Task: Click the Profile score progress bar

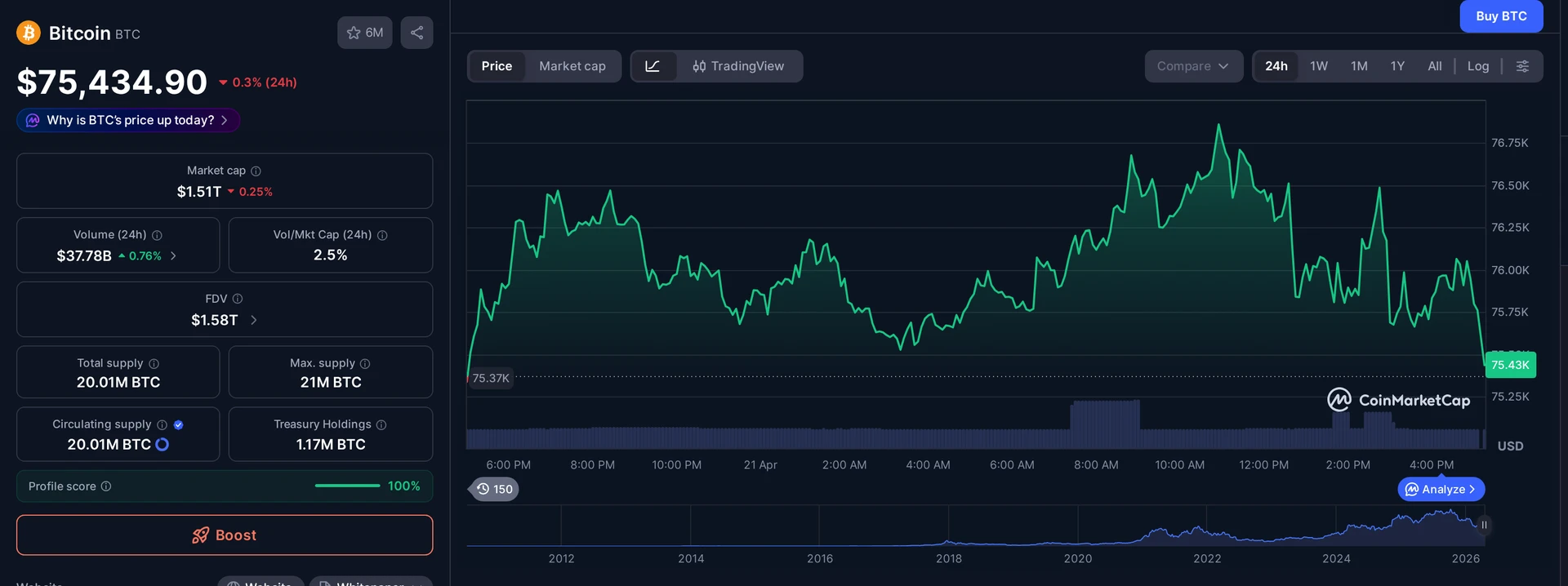Action: (347, 486)
